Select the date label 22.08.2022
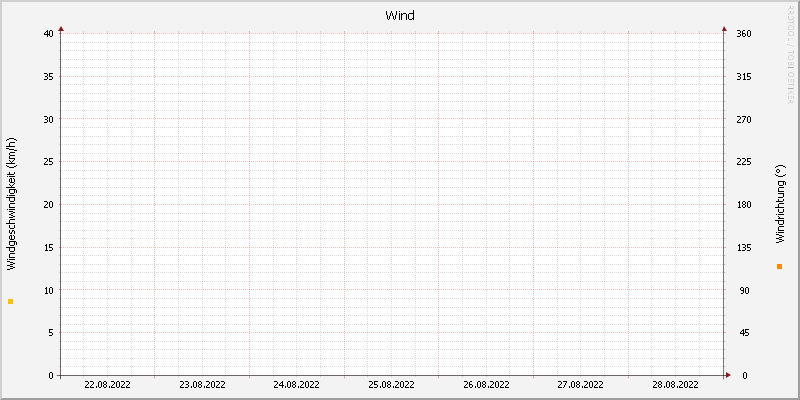 (x=107, y=385)
